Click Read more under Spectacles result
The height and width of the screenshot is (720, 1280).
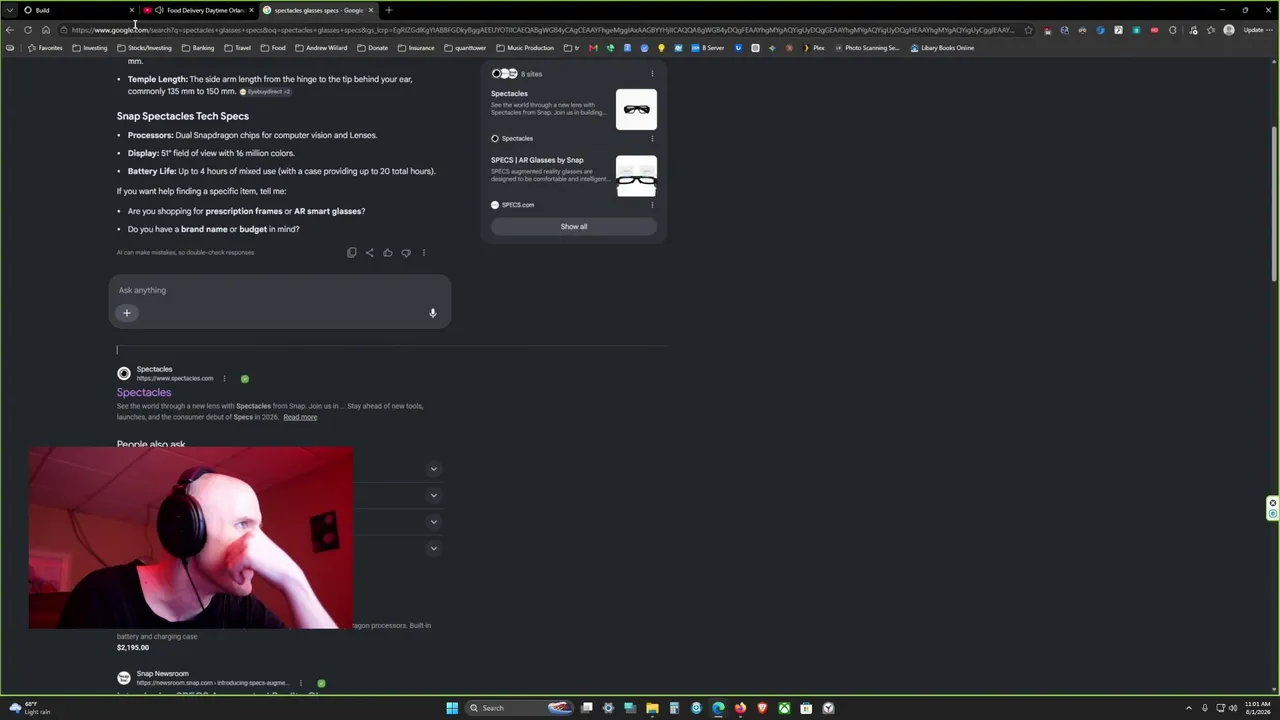point(300,417)
